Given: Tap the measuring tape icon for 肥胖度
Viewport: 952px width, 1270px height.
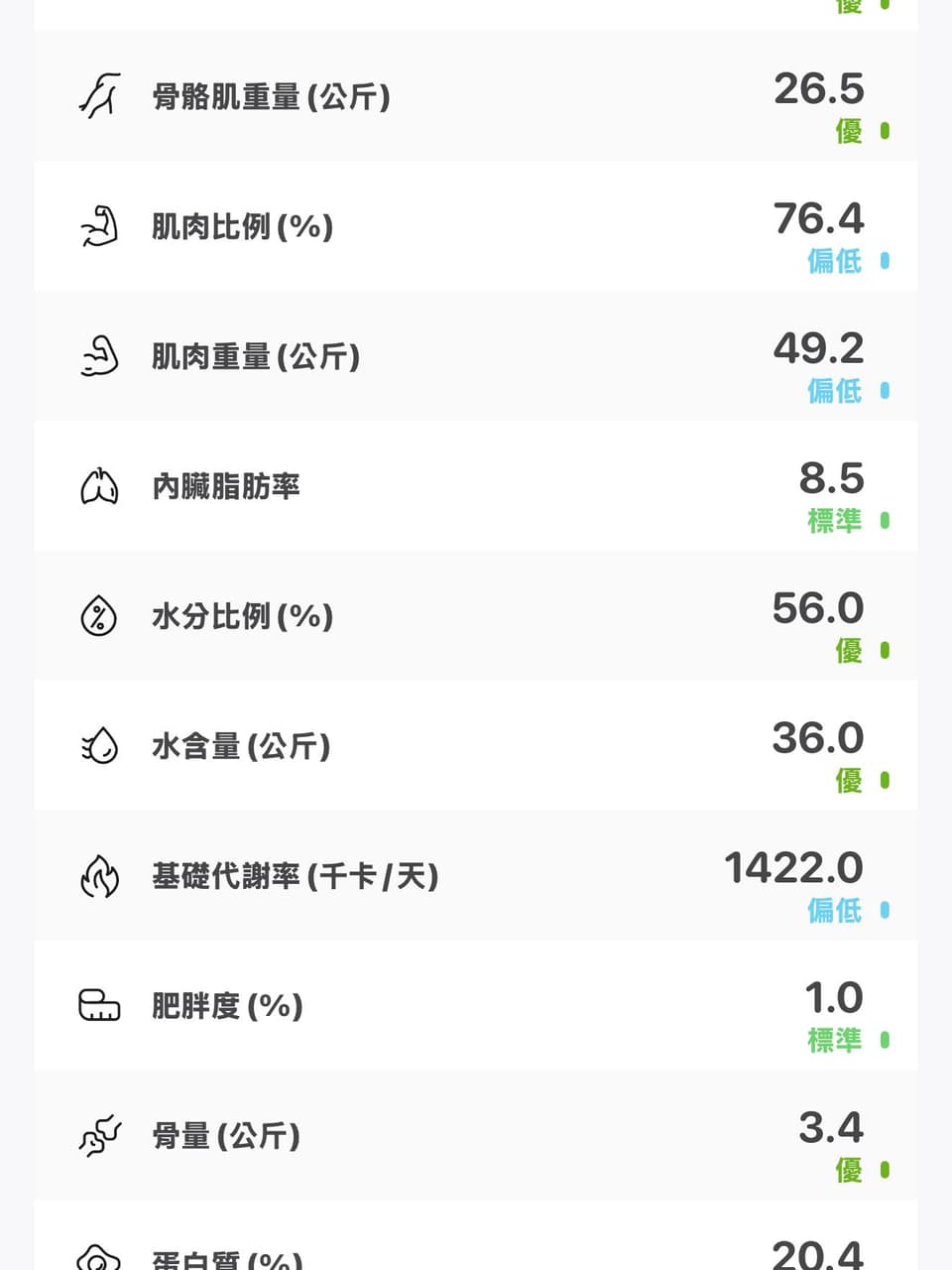Looking at the screenshot, I should point(99,1005).
